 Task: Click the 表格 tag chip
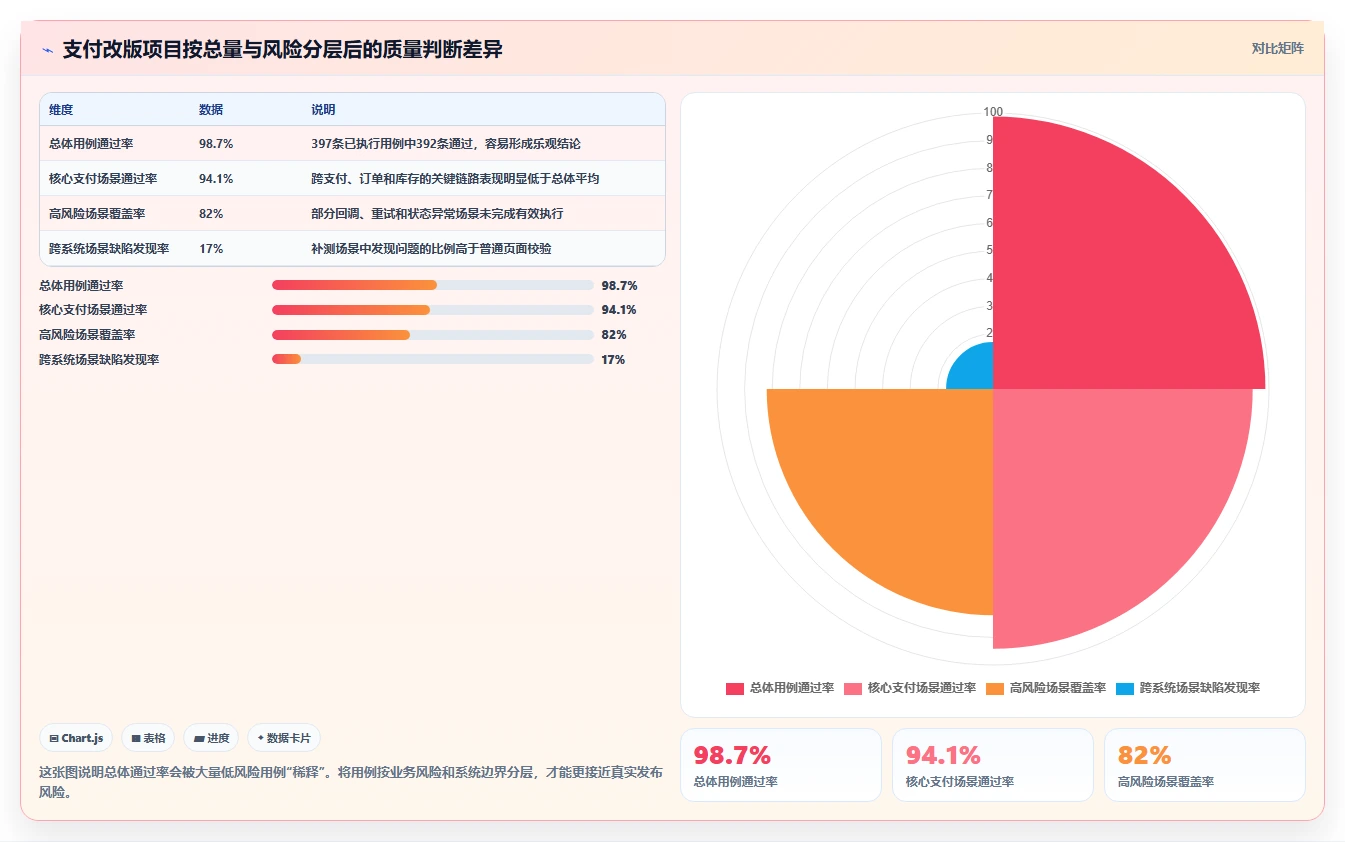(x=148, y=738)
